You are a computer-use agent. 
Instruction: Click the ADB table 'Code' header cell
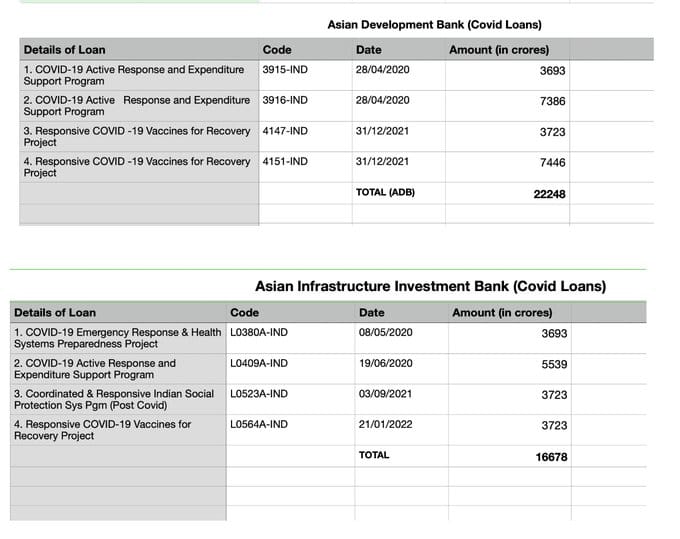pyautogui.click(x=306, y=49)
